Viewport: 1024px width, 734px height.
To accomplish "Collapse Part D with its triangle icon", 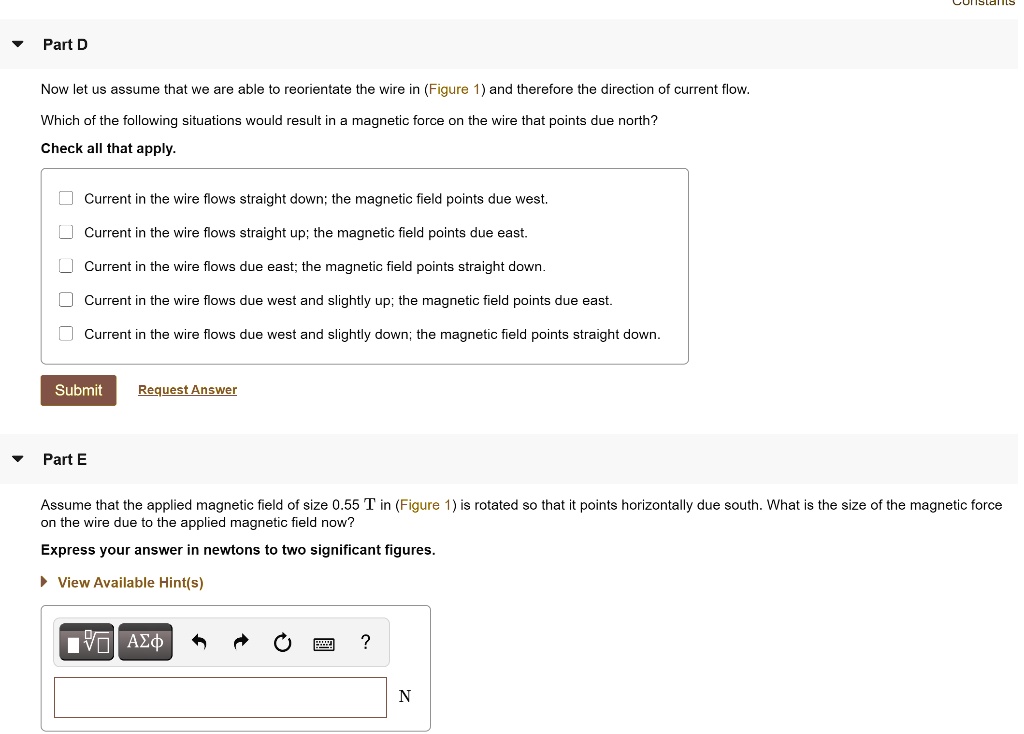I will (17, 43).
